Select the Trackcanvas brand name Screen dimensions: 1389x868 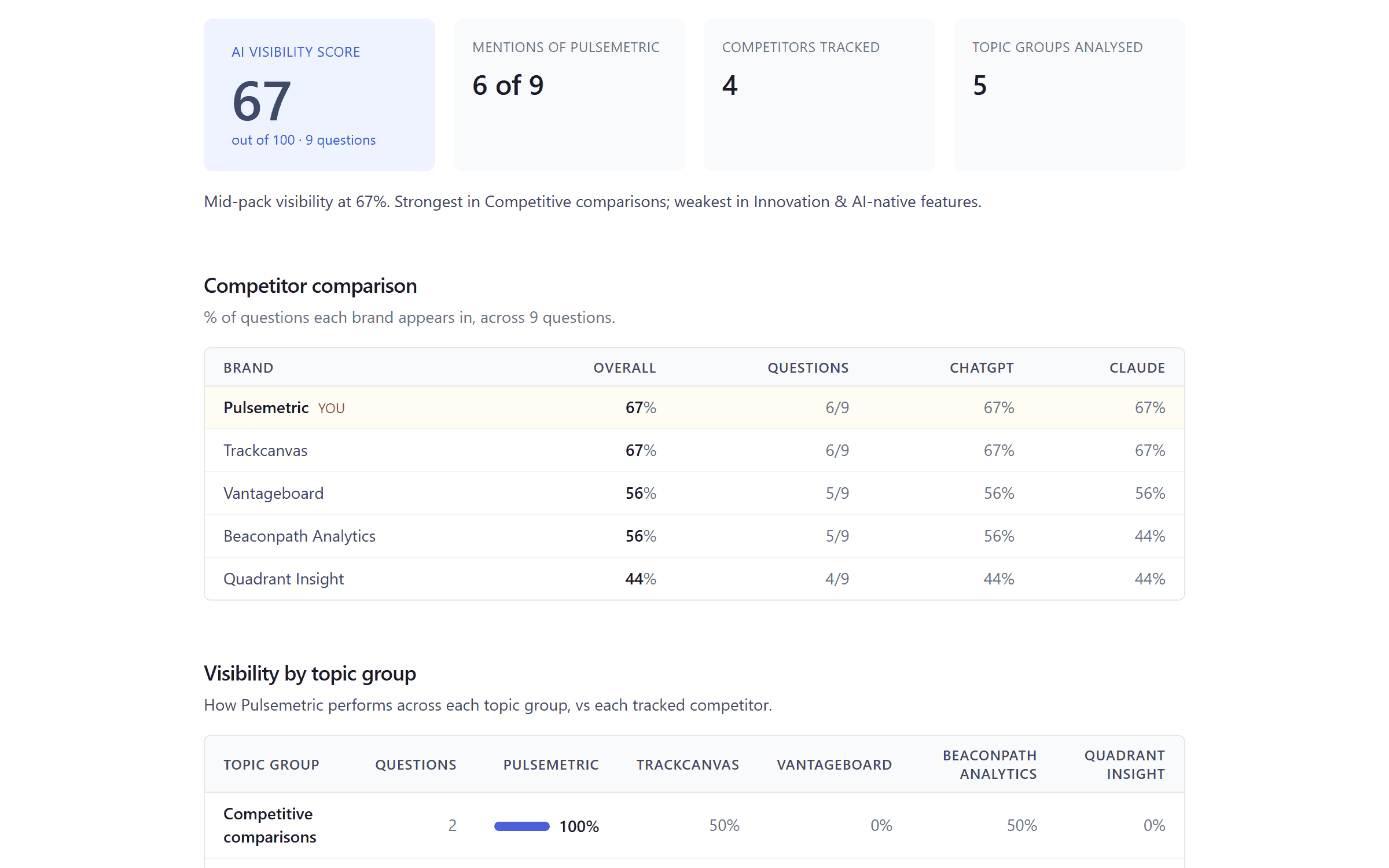266,450
